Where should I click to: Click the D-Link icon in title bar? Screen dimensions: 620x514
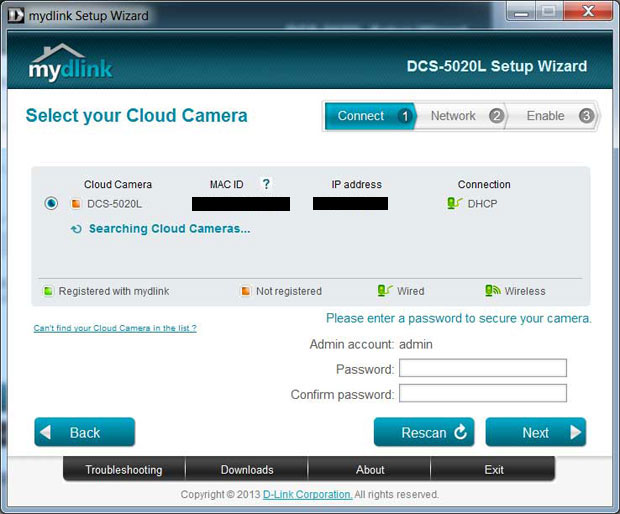point(16,15)
